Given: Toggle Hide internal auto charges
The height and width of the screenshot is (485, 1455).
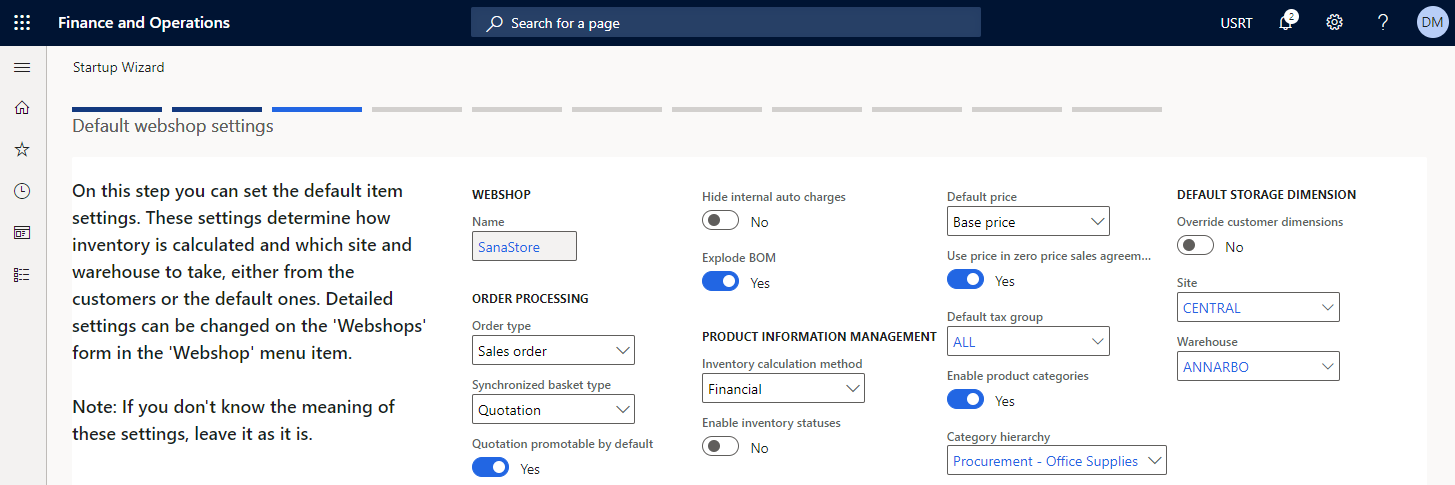Looking at the screenshot, I should [x=721, y=221].
